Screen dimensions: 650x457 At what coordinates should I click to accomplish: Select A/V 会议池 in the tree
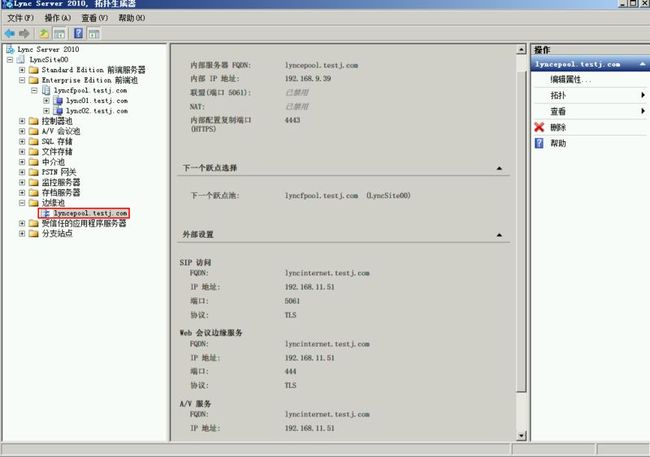tap(61, 131)
